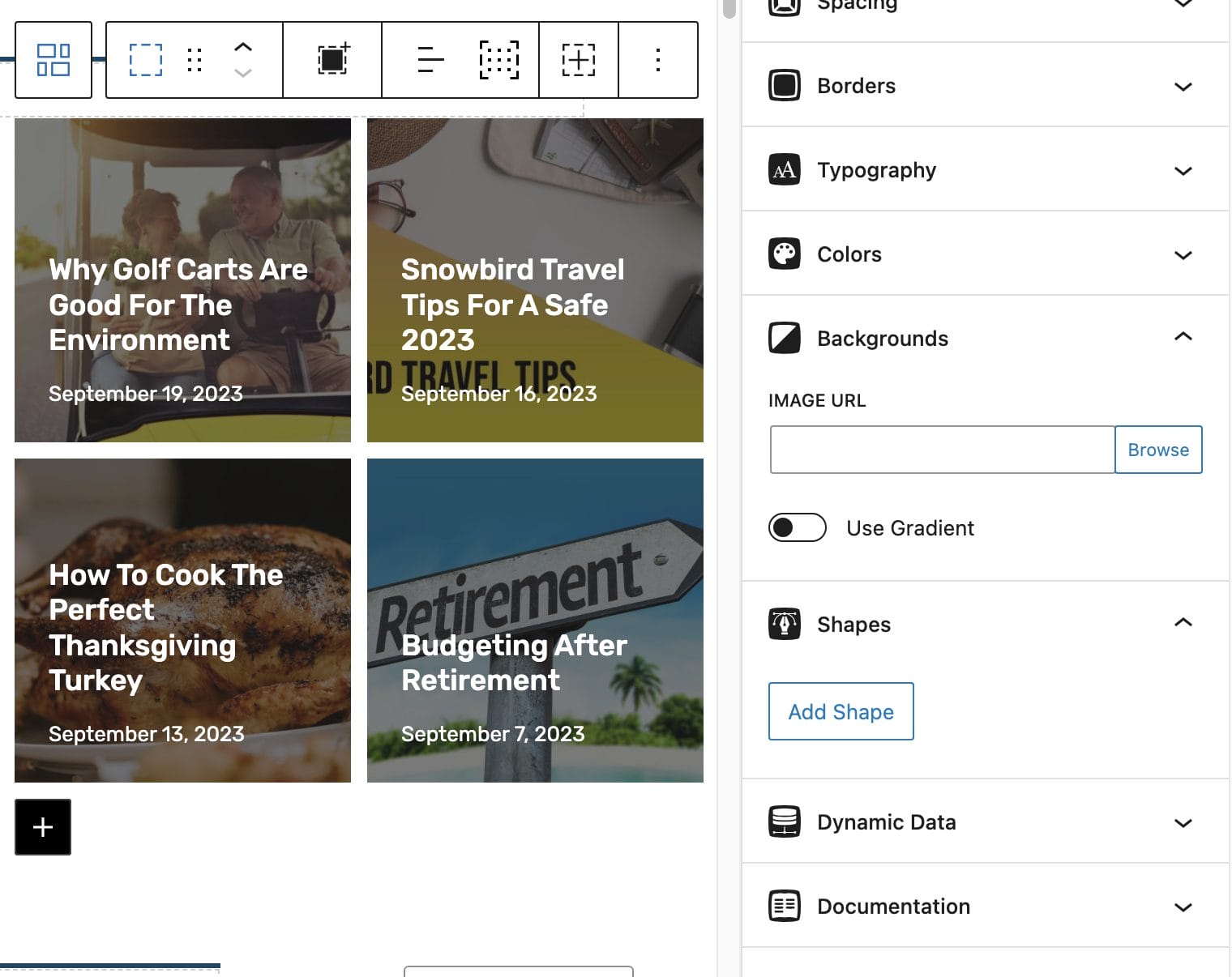Click the move down arrow
The width and height of the screenshot is (1232, 977).
243,73
